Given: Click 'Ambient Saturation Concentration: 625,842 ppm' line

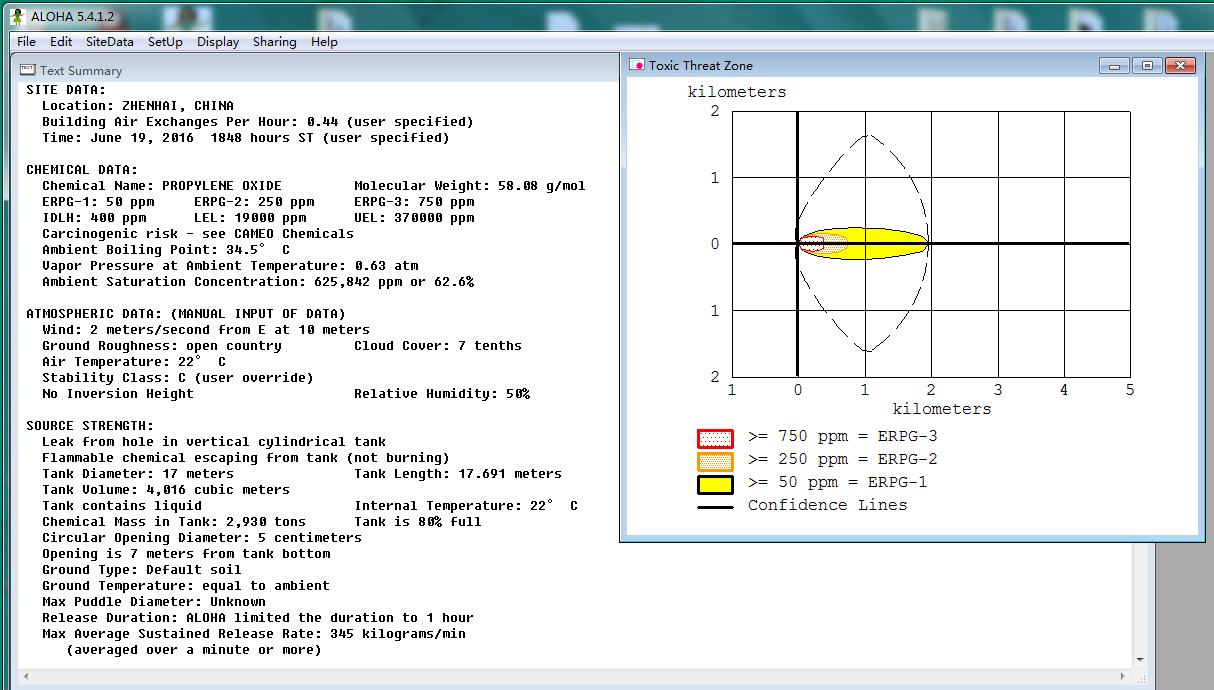Looking at the screenshot, I should pyautogui.click(x=258, y=282).
